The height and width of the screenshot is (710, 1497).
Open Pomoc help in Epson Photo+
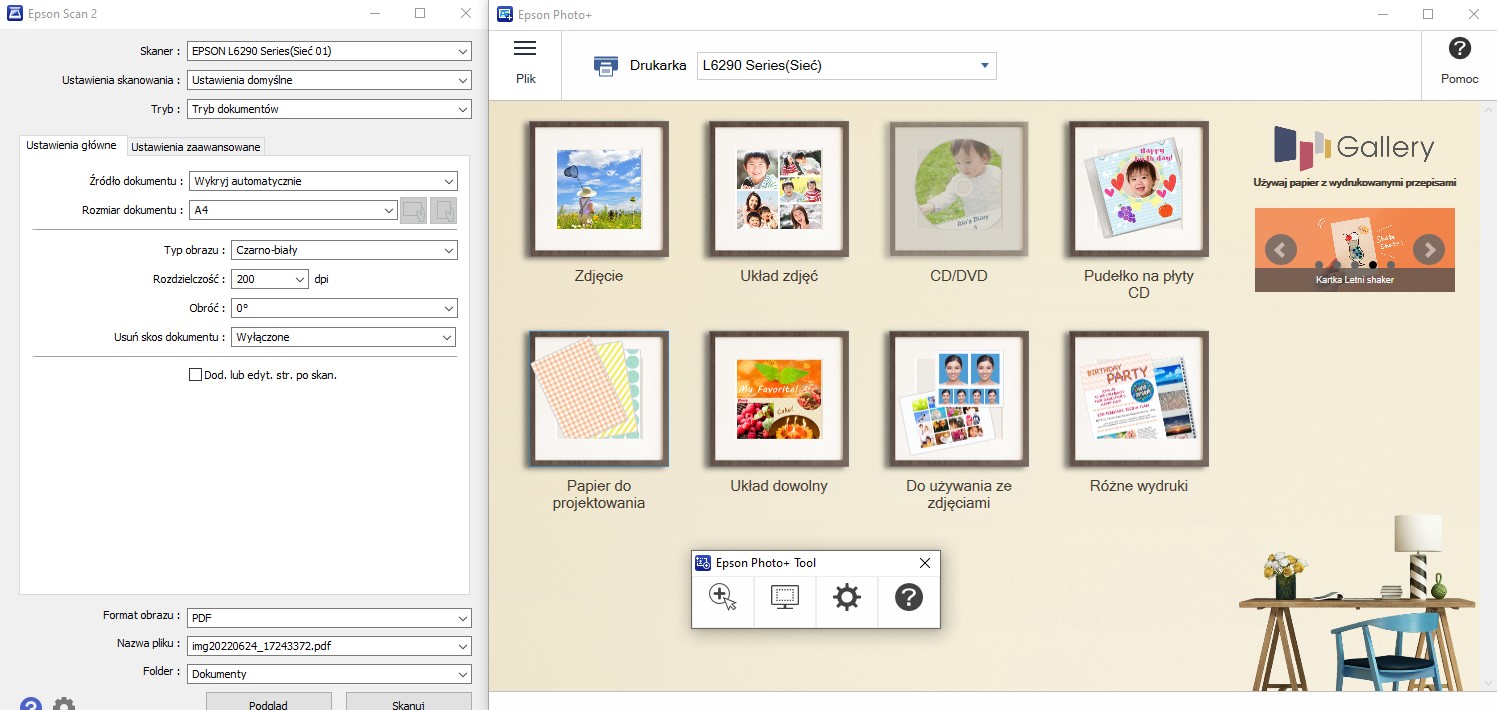(x=1459, y=62)
